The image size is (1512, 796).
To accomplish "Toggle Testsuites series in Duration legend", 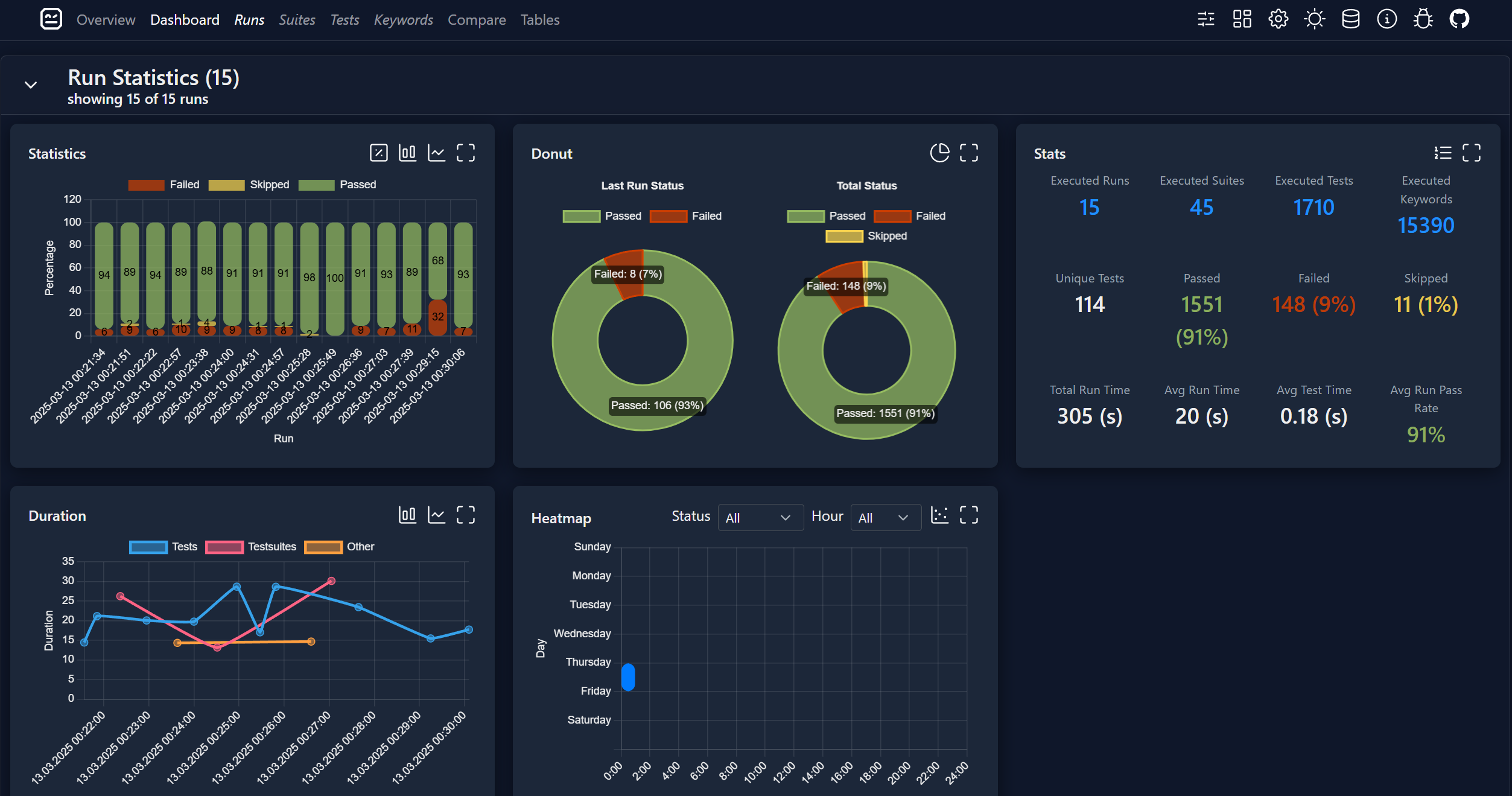I will click(250, 547).
